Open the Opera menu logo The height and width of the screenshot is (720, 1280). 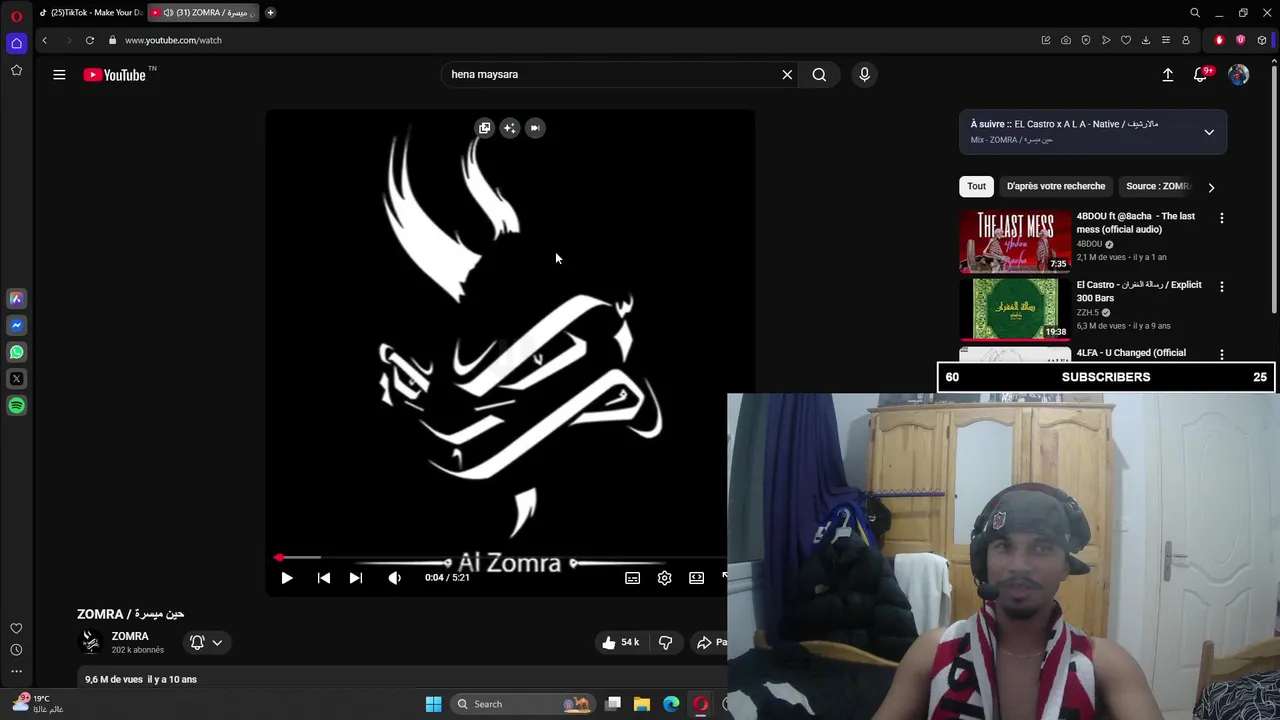click(16, 16)
